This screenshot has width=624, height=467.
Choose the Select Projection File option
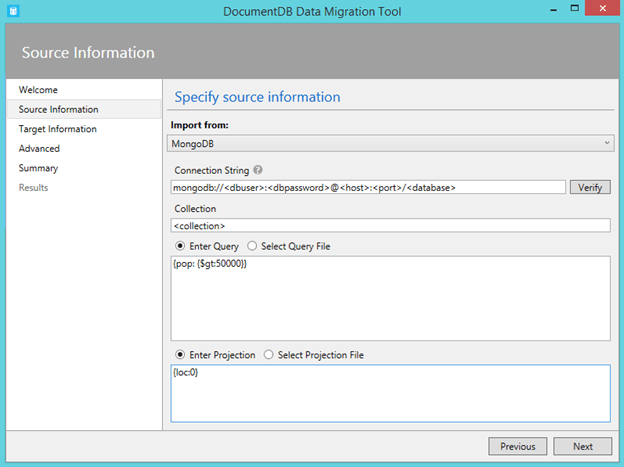coord(269,355)
